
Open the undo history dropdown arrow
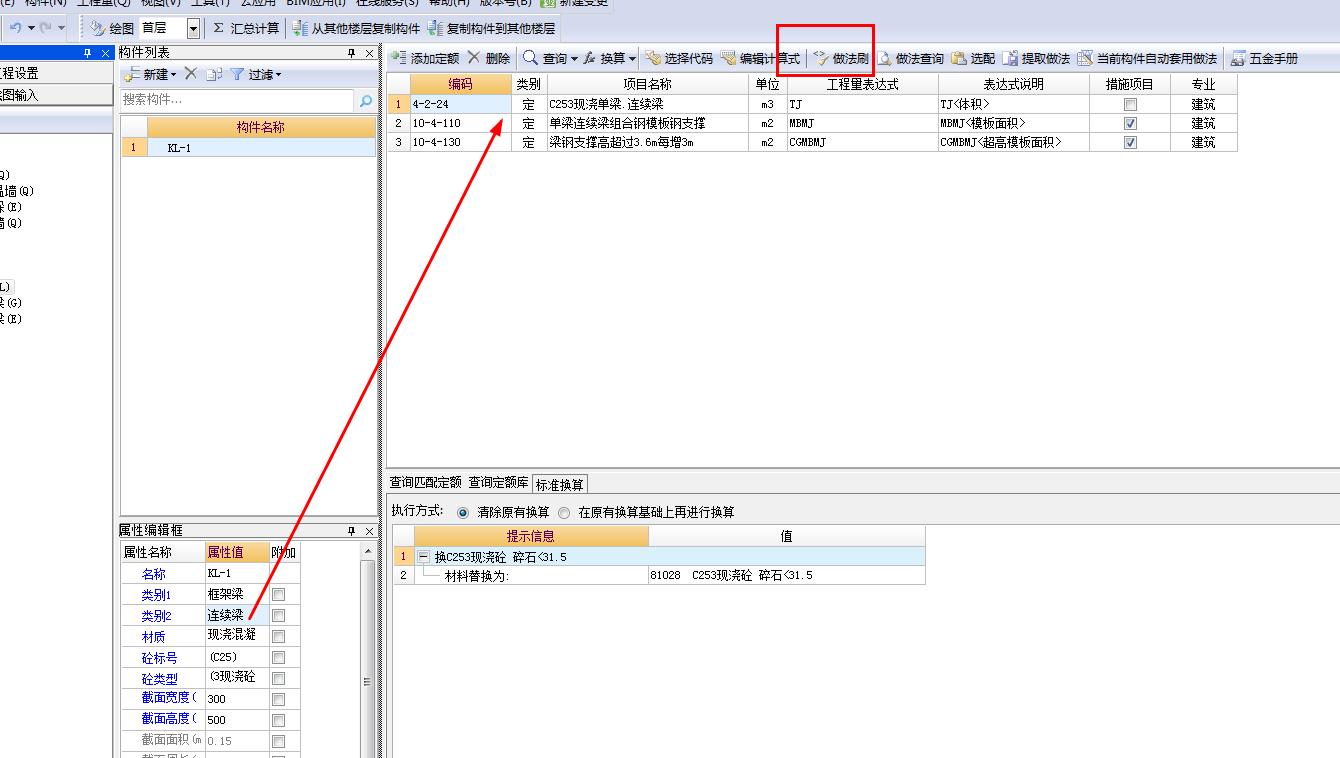[x=31, y=28]
